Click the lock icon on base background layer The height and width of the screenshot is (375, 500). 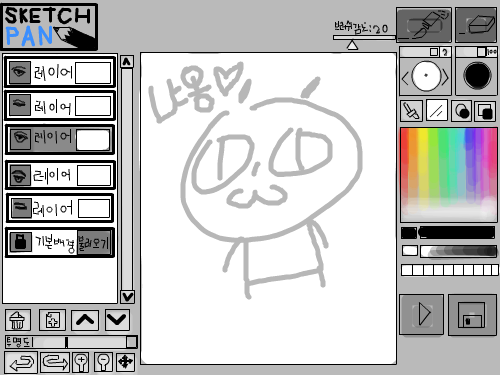pos(20,242)
